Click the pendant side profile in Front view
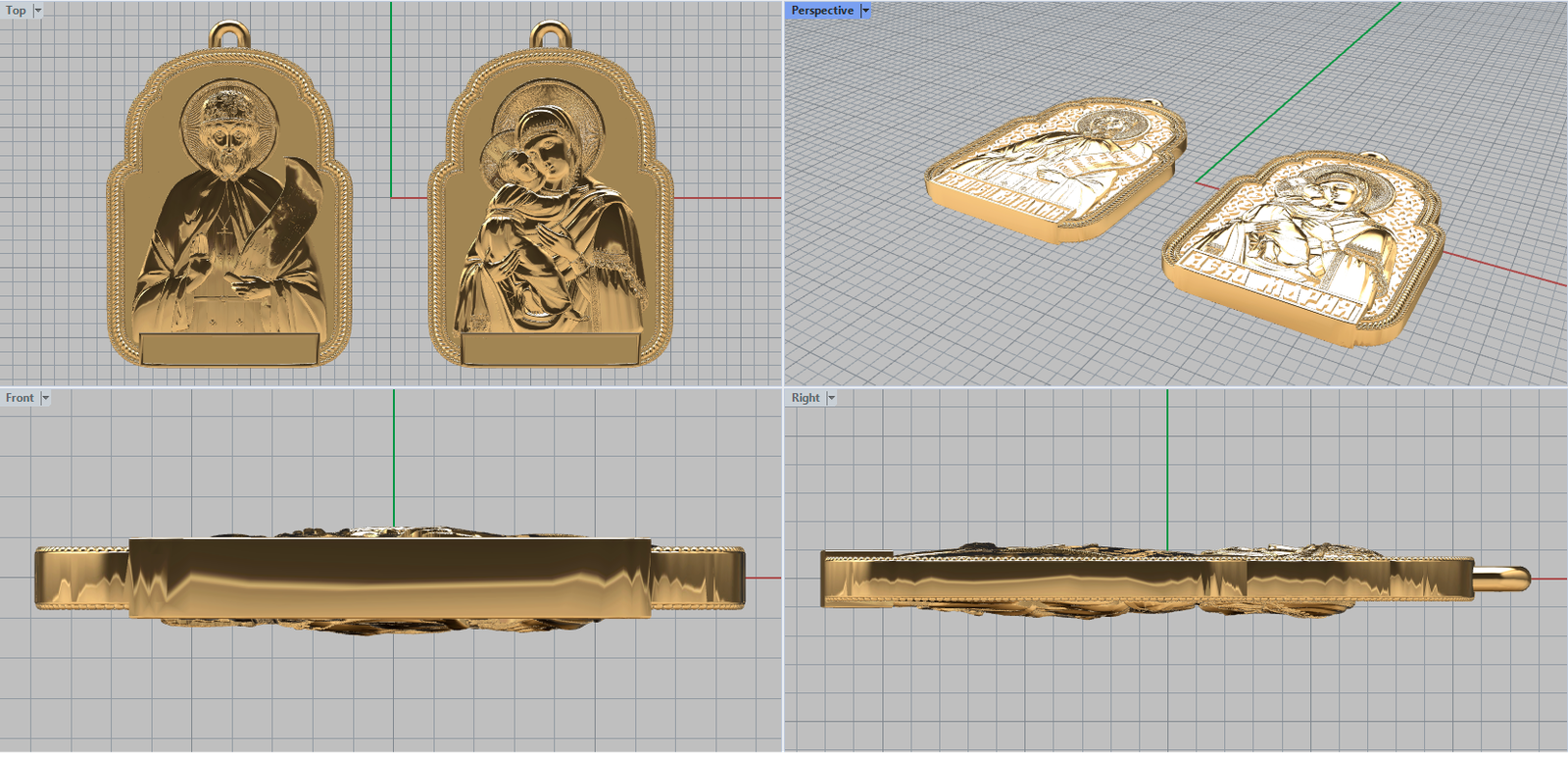 tap(390, 579)
